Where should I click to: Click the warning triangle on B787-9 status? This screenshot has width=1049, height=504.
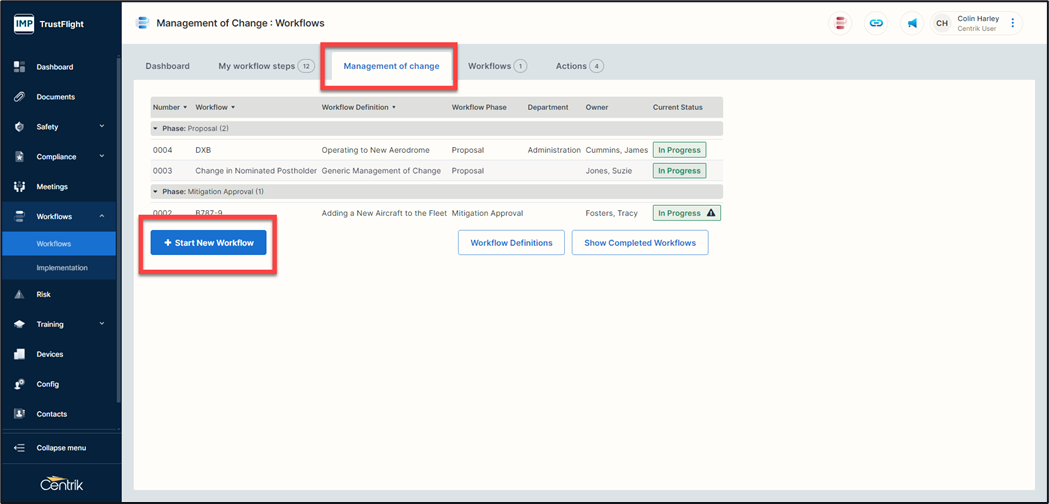(x=711, y=213)
